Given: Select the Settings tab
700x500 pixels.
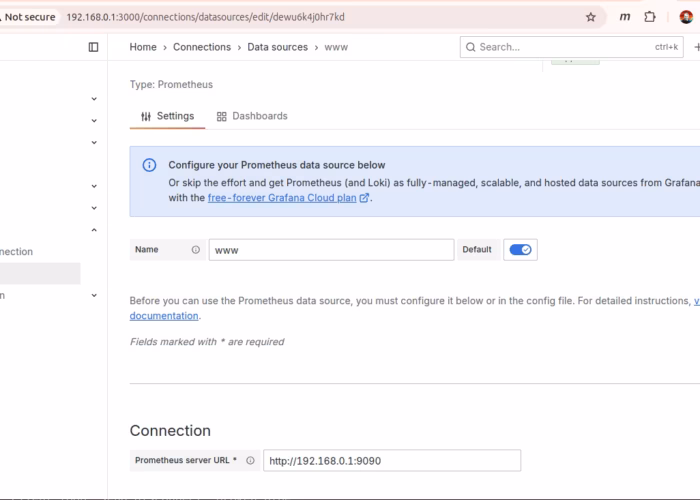Looking at the screenshot, I should pos(167,116).
